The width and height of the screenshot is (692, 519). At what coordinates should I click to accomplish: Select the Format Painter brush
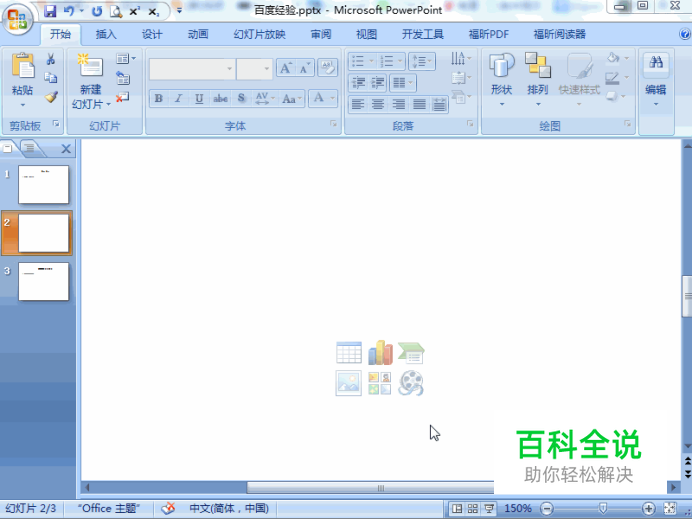[x=51, y=97]
